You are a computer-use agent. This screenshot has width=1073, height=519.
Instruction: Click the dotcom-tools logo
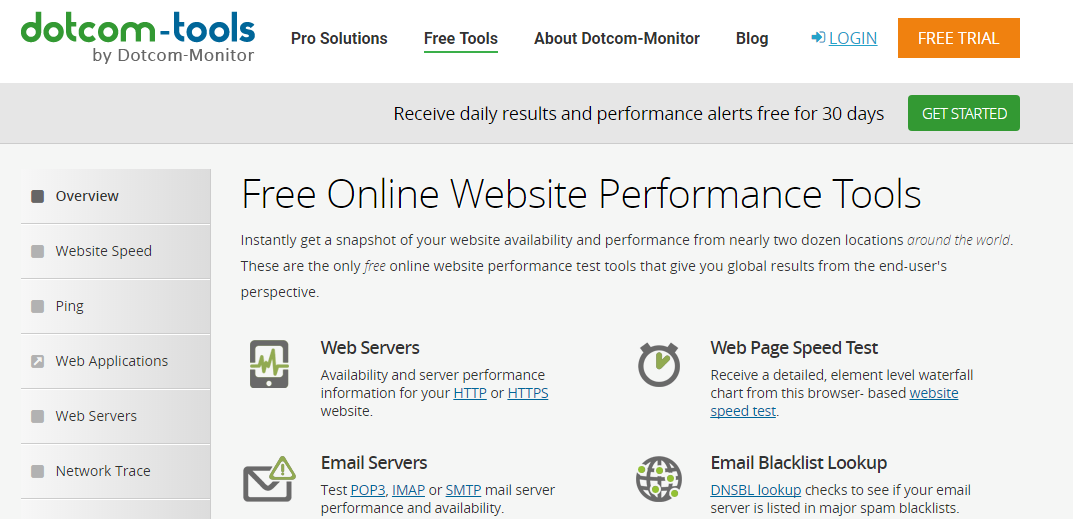tap(138, 38)
